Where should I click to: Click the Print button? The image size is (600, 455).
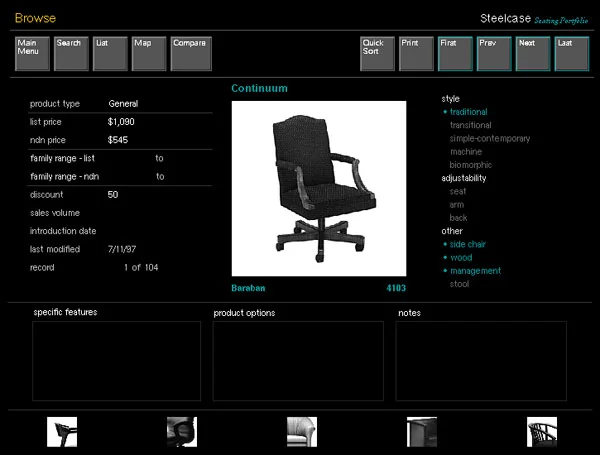[x=416, y=54]
